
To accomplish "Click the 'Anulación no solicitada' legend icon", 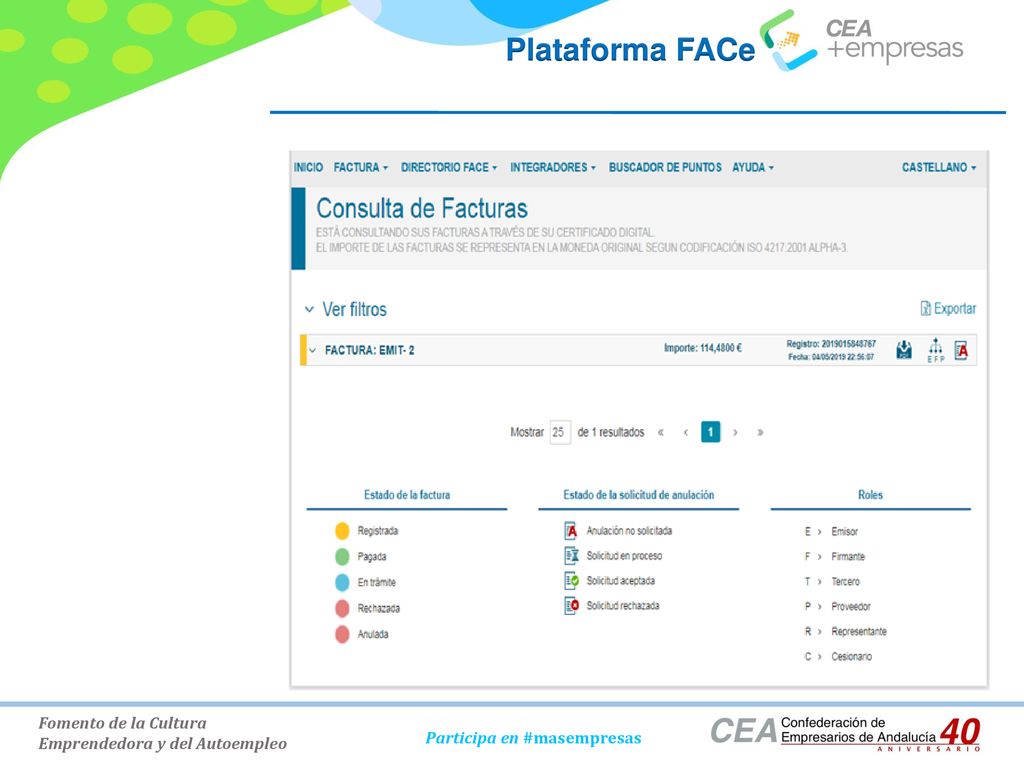I will [571, 530].
